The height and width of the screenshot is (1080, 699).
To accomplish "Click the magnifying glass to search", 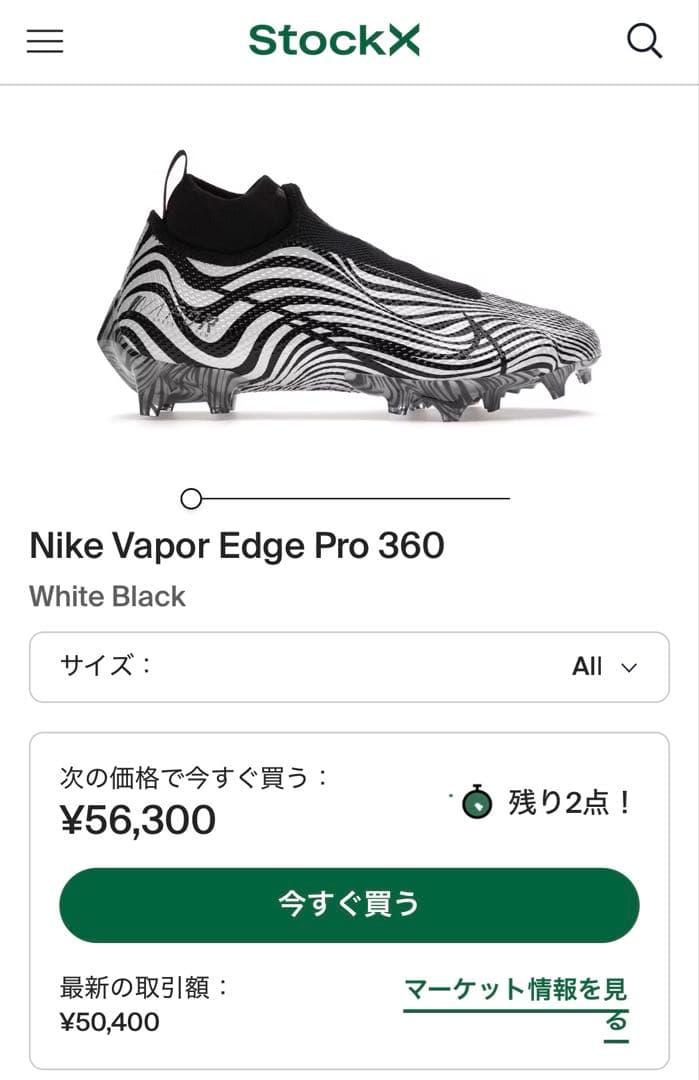I will click(645, 41).
